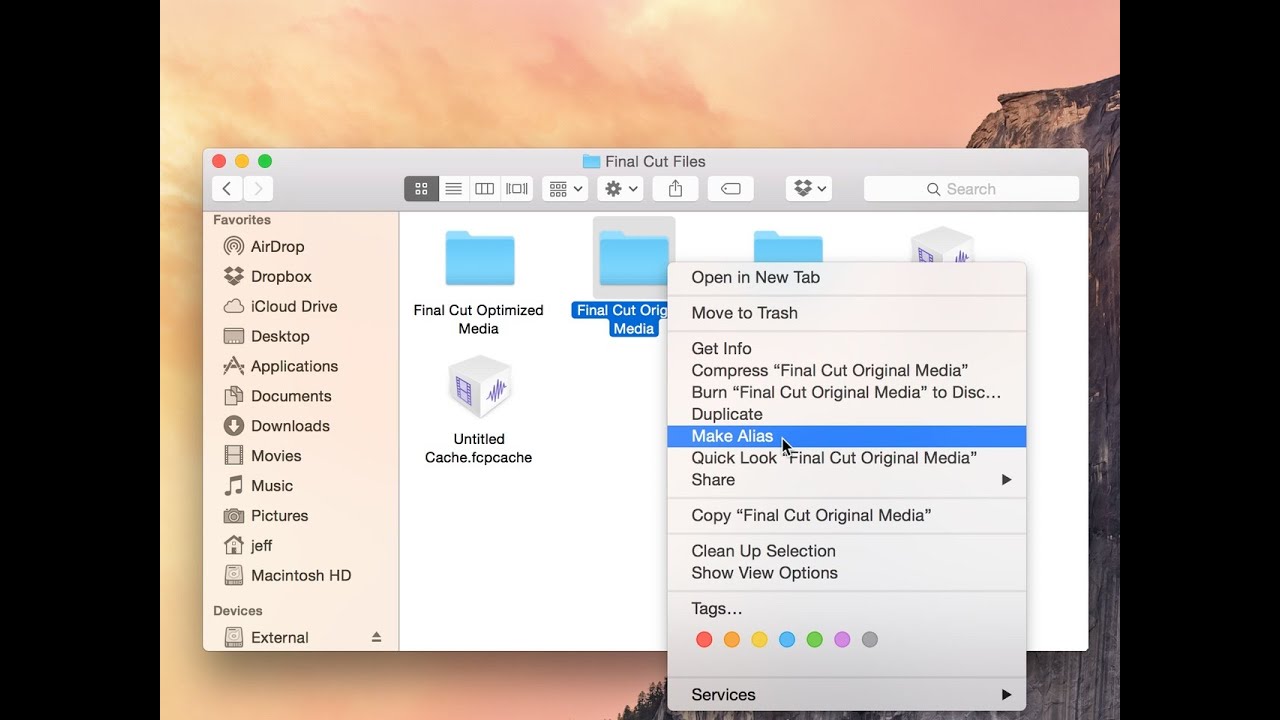
Task: Apply the blue tag color
Action: pyautogui.click(x=787, y=639)
